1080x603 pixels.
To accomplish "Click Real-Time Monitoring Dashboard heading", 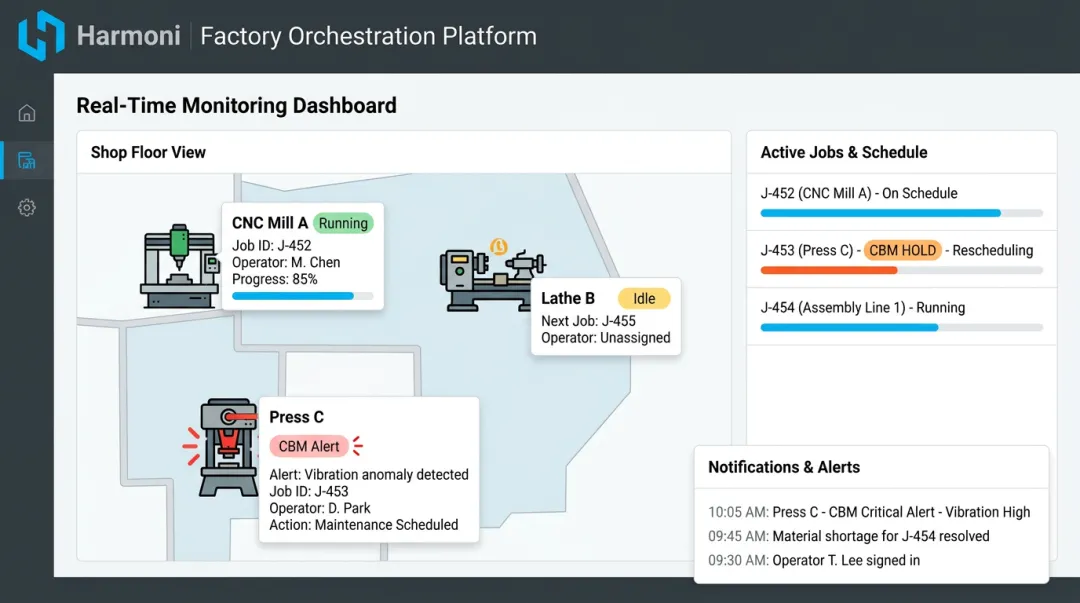I will pos(236,105).
